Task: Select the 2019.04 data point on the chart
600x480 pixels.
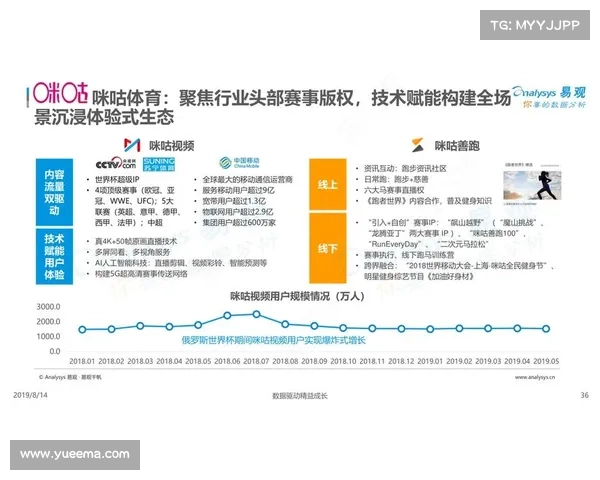Action: click(x=517, y=328)
